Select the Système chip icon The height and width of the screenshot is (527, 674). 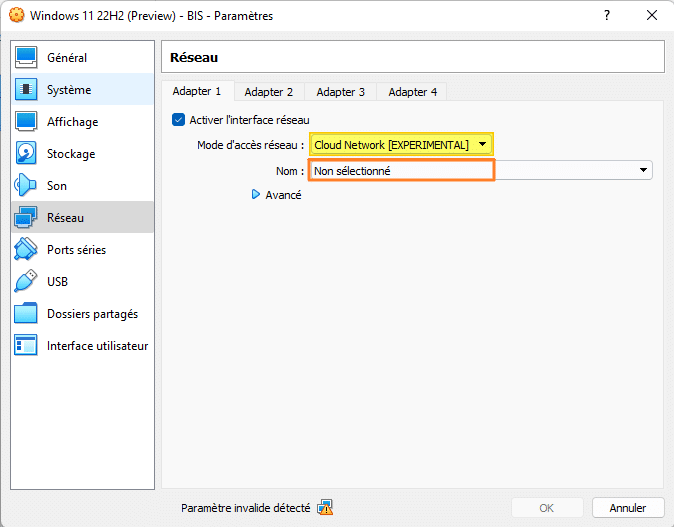click(x=26, y=89)
